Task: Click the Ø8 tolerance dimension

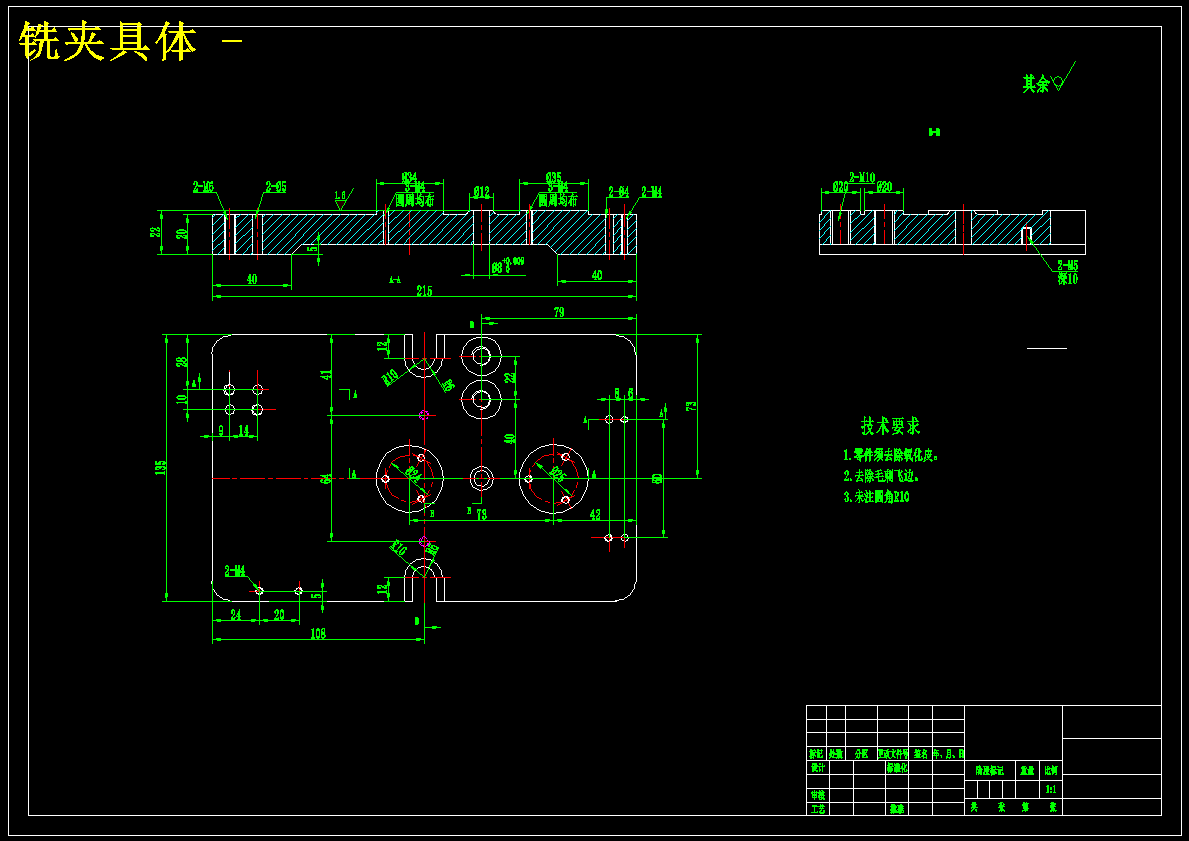Action: point(508,265)
